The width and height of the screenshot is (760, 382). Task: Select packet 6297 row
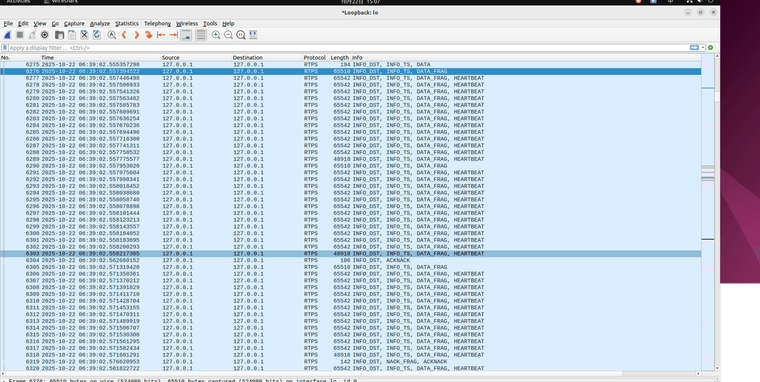point(350,213)
